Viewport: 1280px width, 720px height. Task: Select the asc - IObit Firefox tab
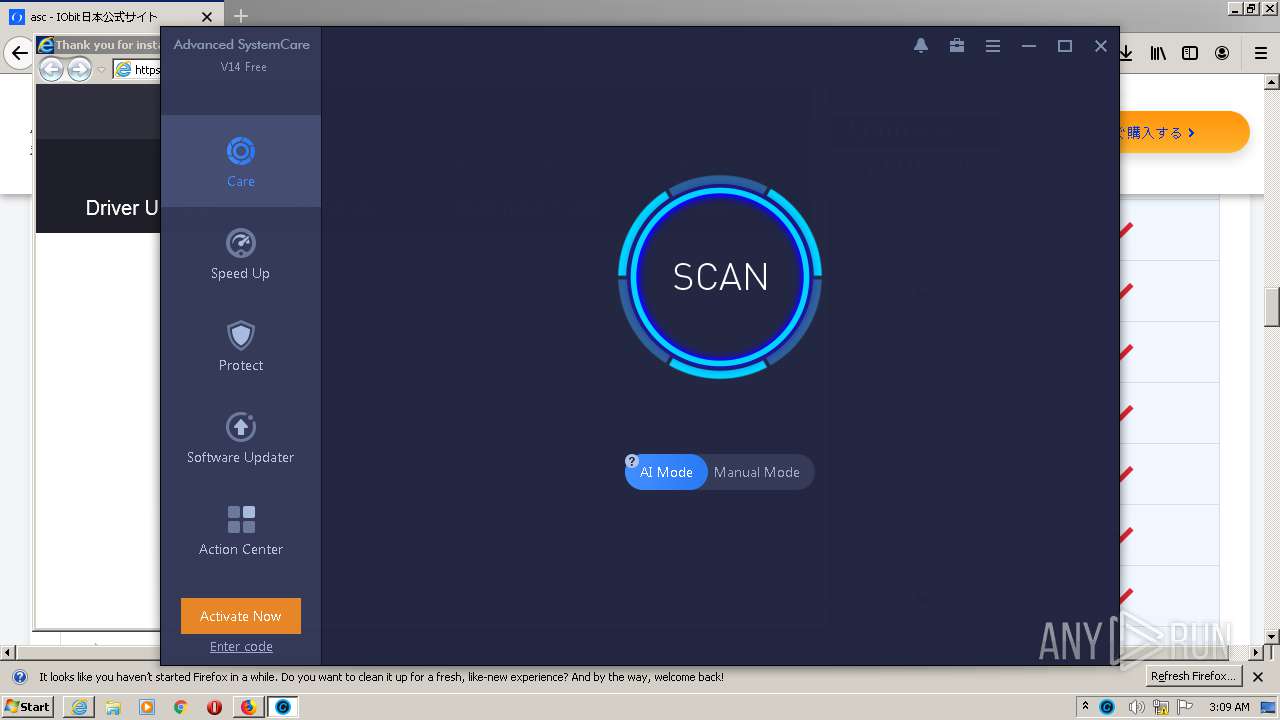[x=111, y=17]
